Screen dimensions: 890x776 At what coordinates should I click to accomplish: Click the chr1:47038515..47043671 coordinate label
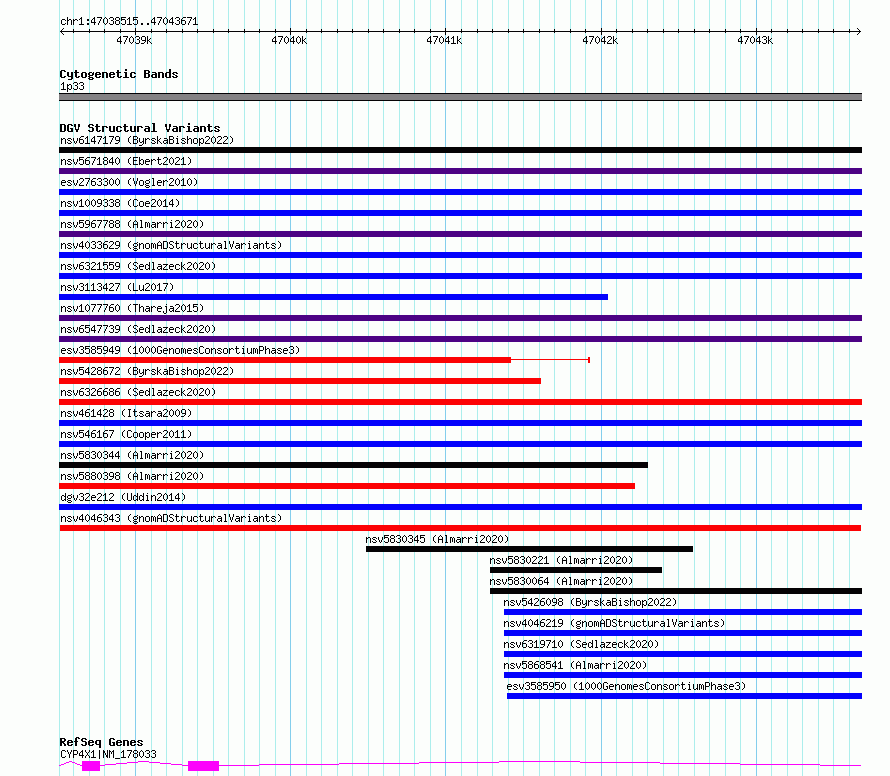129,22
